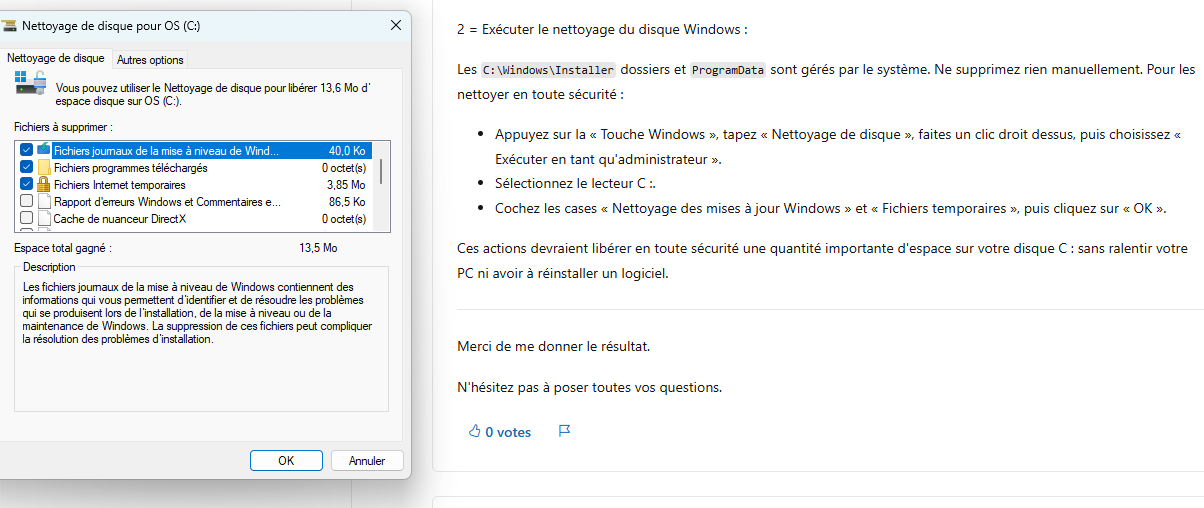Click the Description group label
This screenshot has width=1204, height=508.
click(49, 267)
